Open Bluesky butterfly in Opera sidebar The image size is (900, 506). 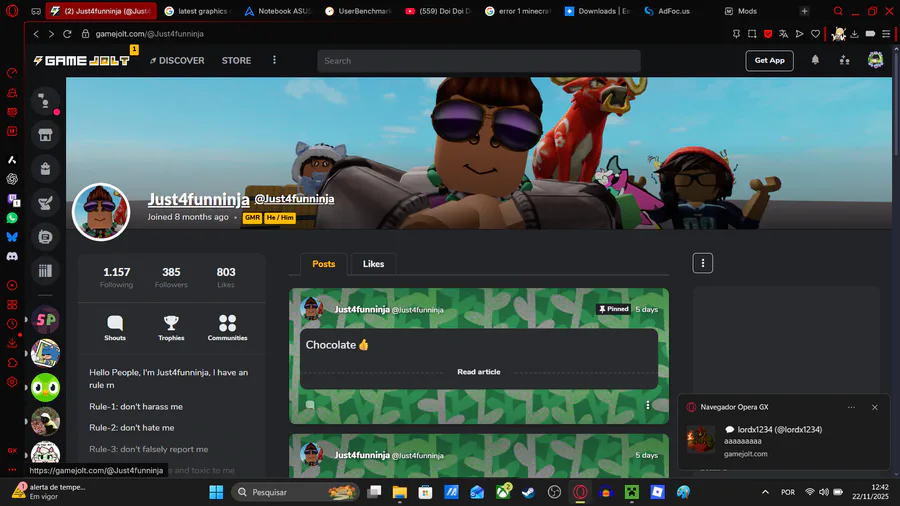point(12,237)
